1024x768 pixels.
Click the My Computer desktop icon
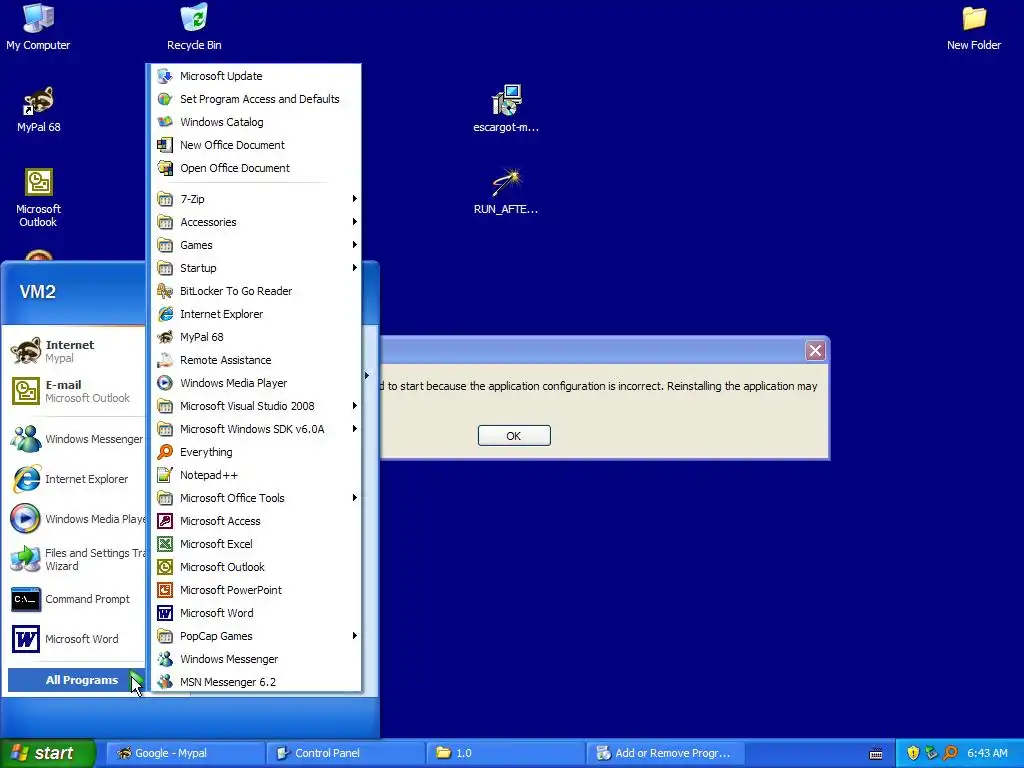click(x=38, y=27)
